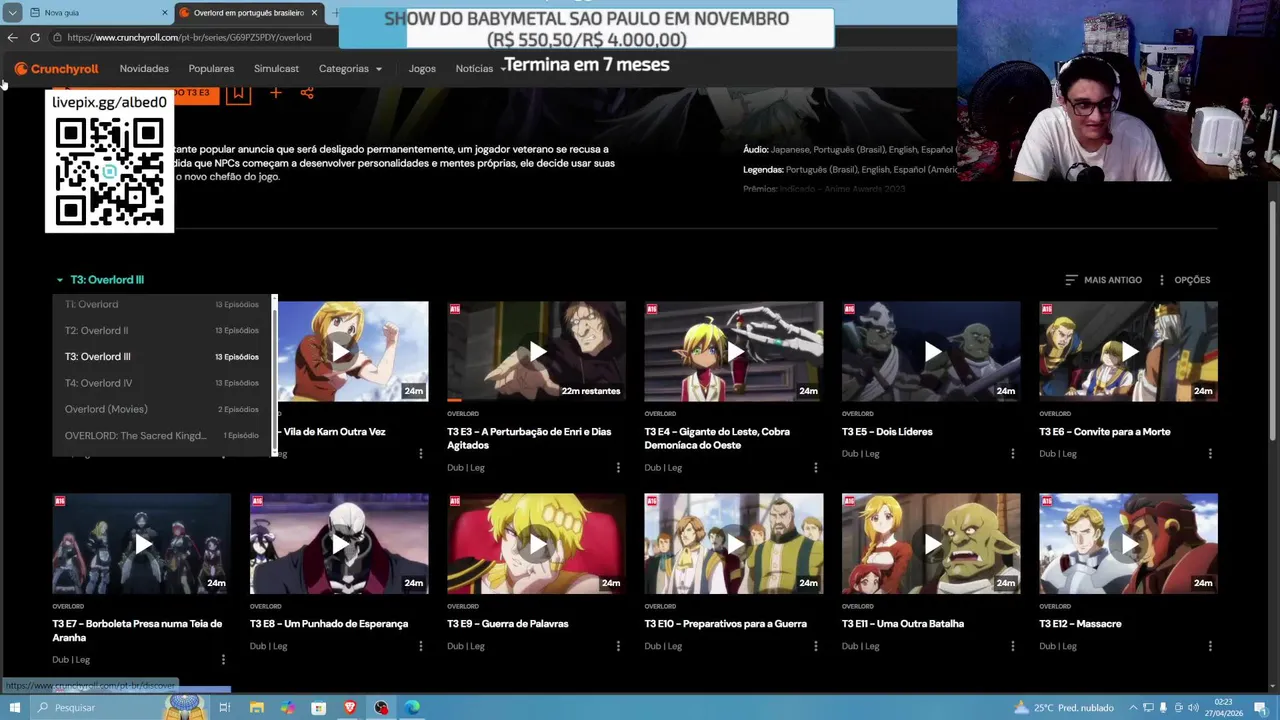Click the watchlist bookmark icon
Viewport: 1280px width, 720px height.
(x=237, y=93)
